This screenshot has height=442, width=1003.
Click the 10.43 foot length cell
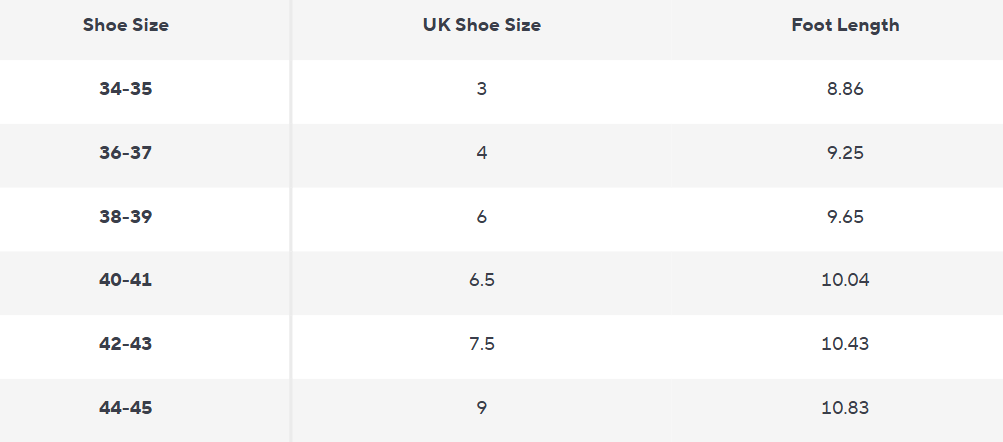click(x=845, y=344)
